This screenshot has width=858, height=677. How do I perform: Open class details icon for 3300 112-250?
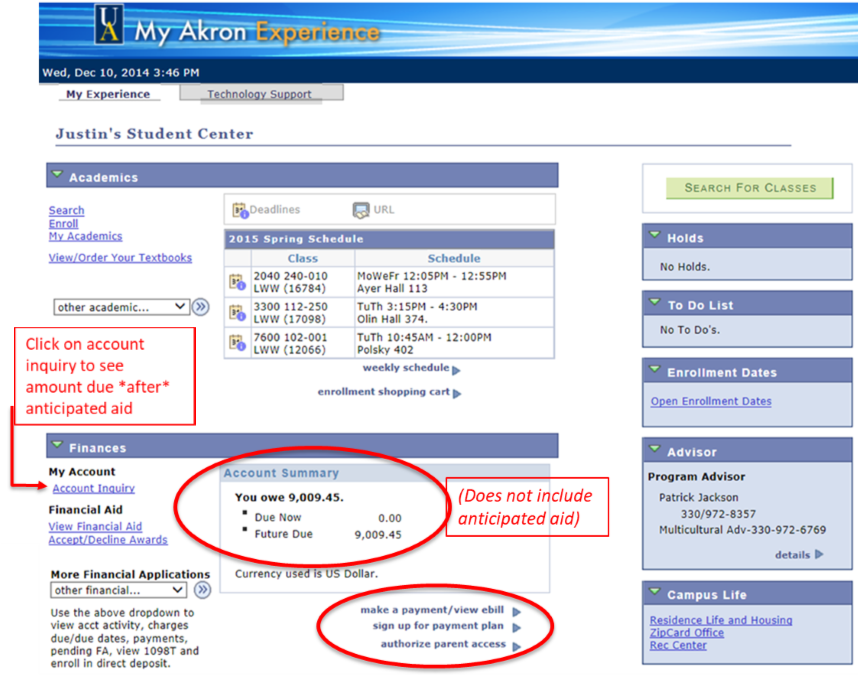pos(237,313)
